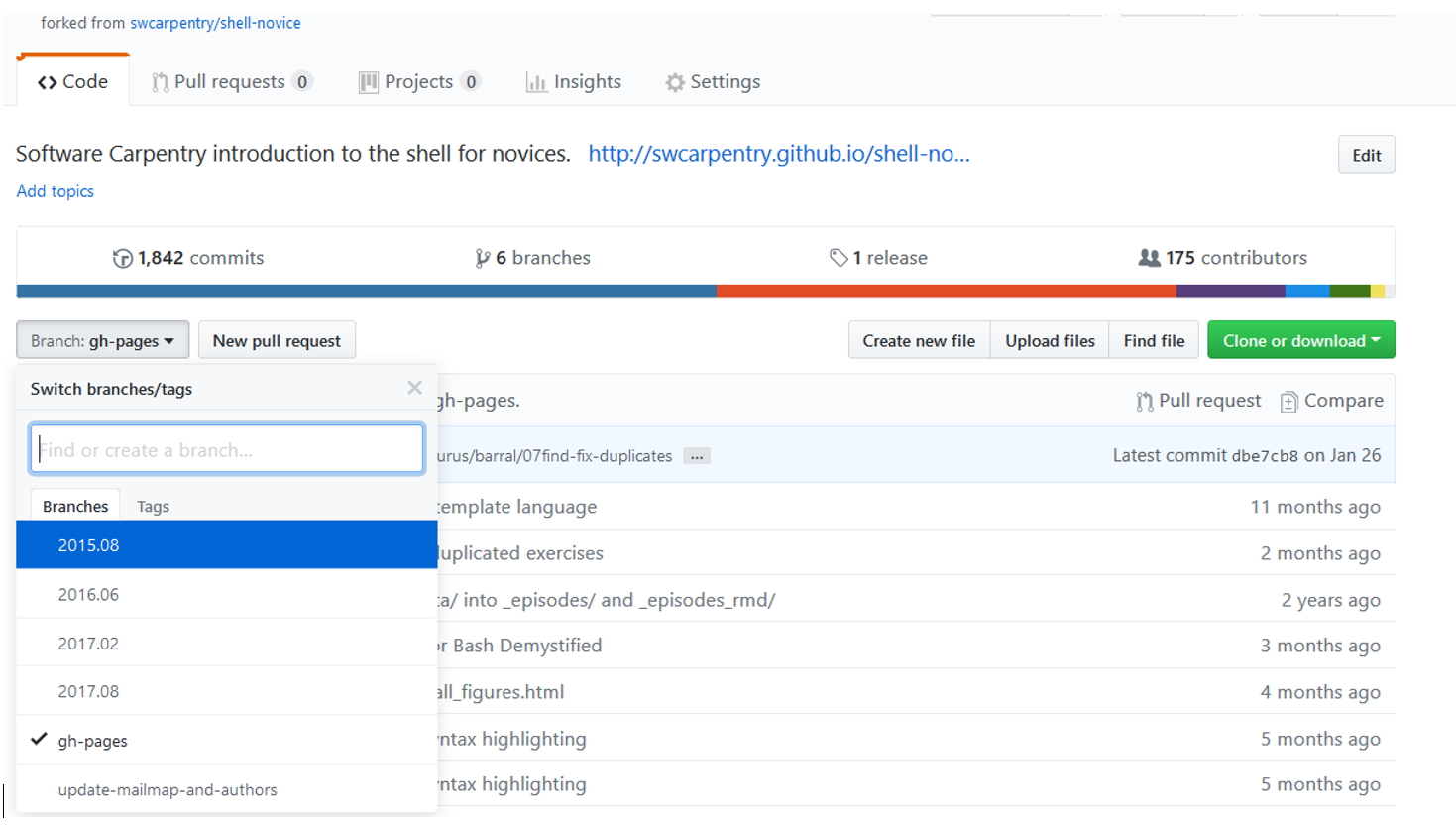Click the branches fork icon

[x=482, y=258]
